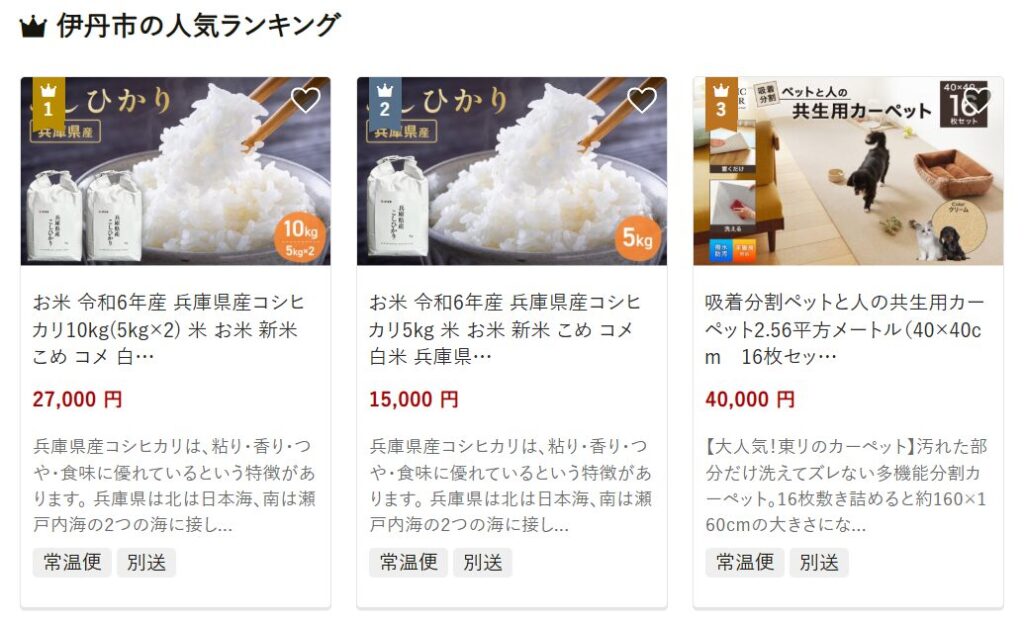The image size is (1024, 623).
Task: Open the 10kg Koshihikari rice product image
Action: click(176, 171)
